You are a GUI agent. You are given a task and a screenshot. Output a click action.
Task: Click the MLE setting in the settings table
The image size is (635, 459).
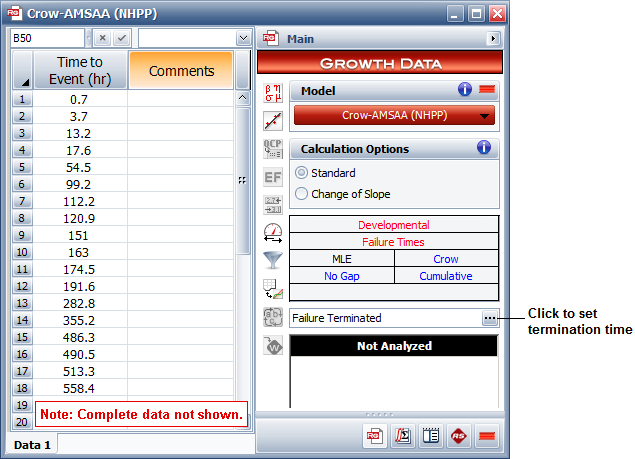pyautogui.click(x=342, y=258)
